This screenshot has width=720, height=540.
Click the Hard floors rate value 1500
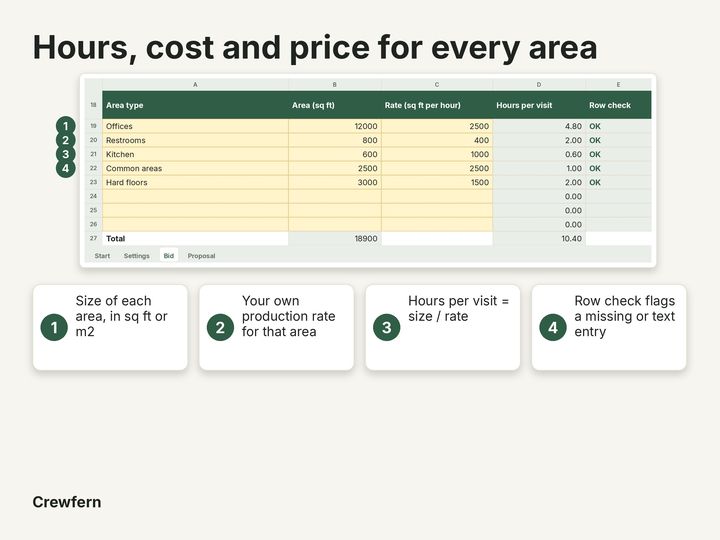[x=480, y=182]
